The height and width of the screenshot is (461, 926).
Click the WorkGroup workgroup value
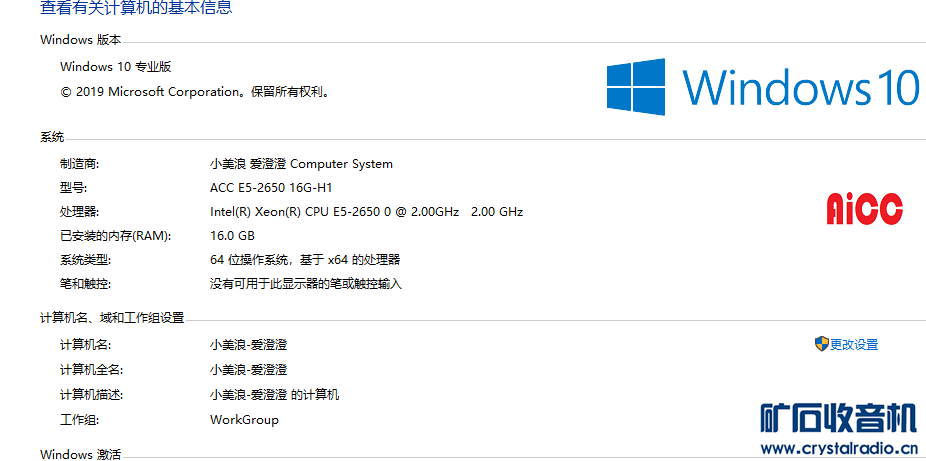click(x=244, y=420)
